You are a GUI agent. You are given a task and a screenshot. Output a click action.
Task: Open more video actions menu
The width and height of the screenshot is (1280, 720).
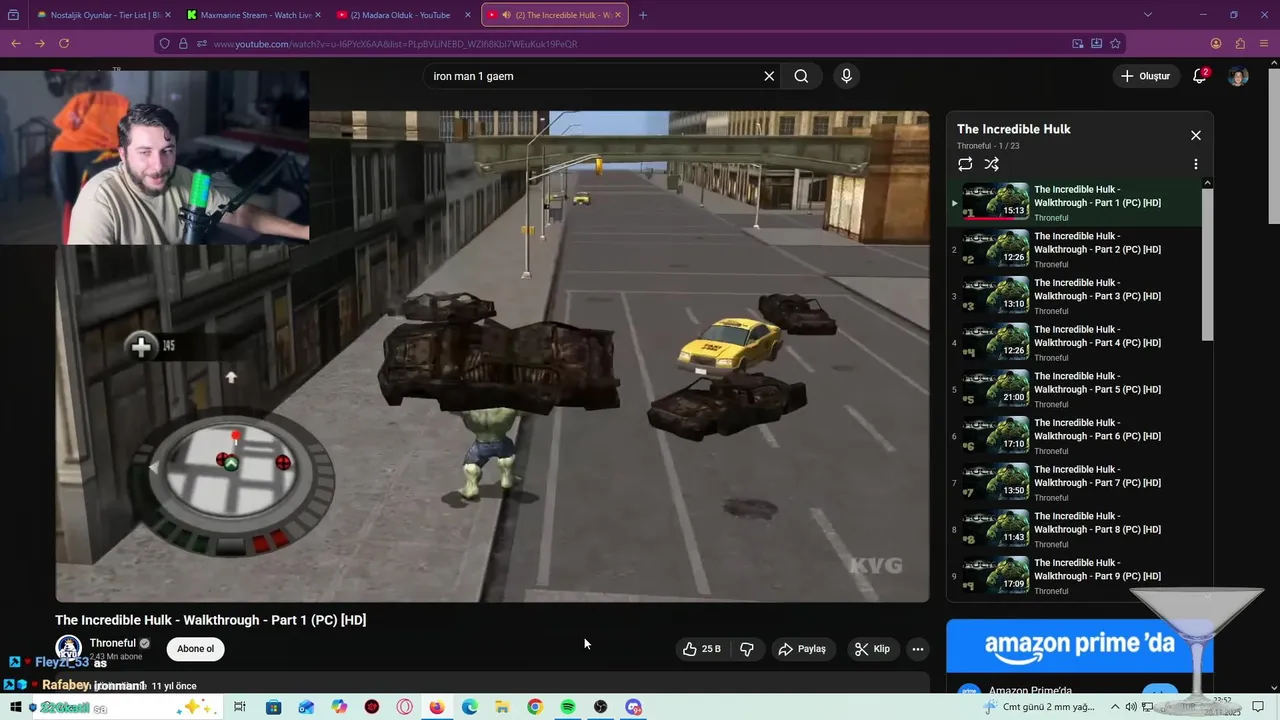917,649
